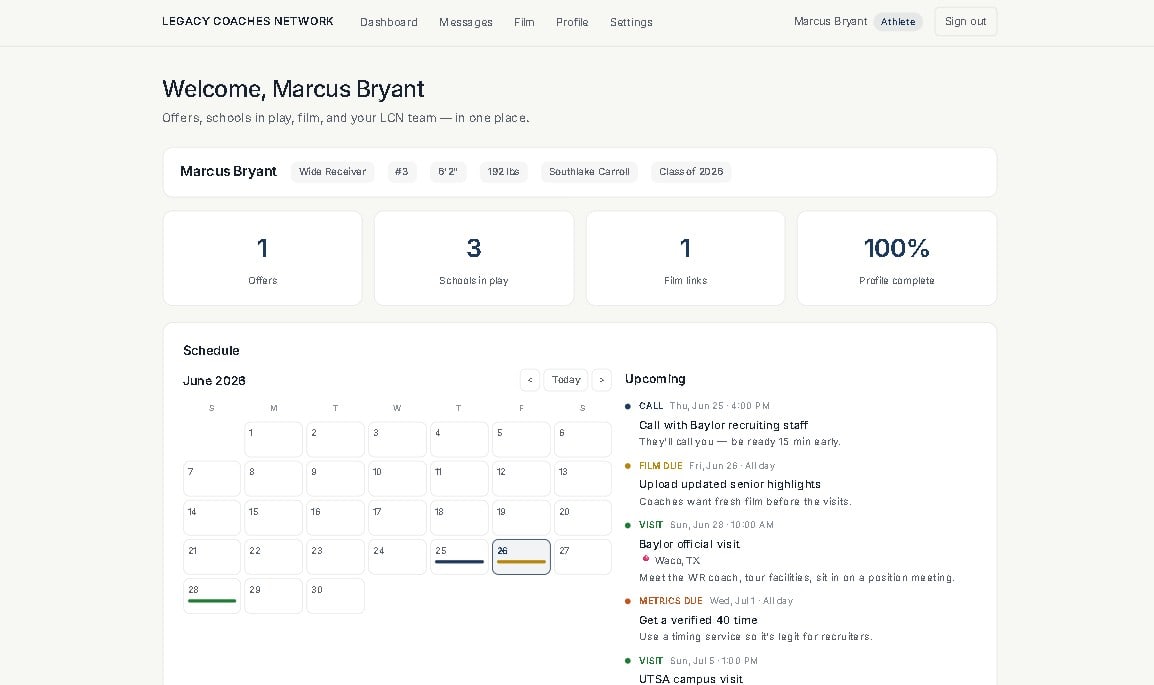
Task: Open the Messages nav item
Action: pos(466,22)
